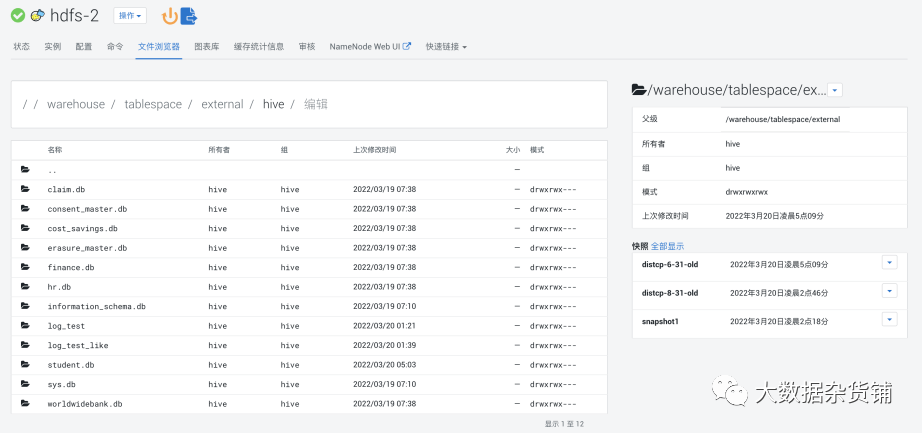The height and width of the screenshot is (433, 922).
Task: Expand the 快速链接 quick links menu
Action: click(x=446, y=46)
